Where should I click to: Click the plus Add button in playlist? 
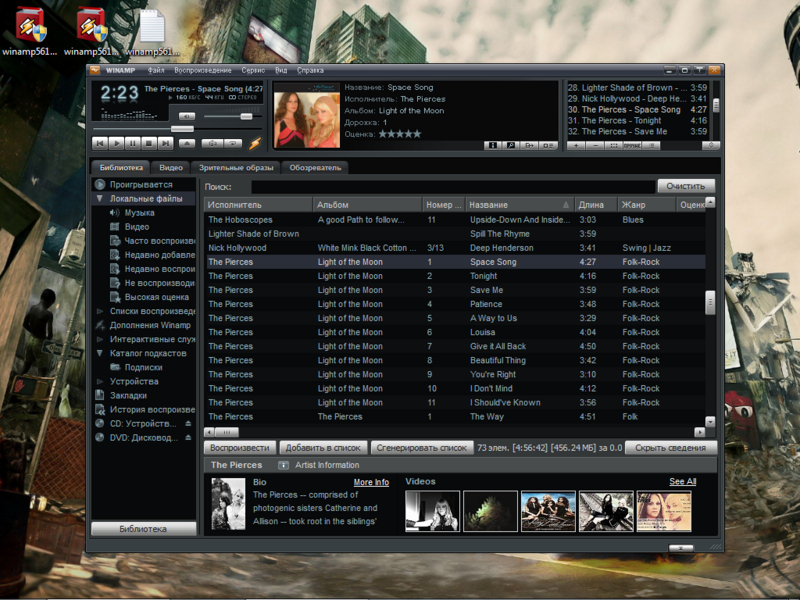point(577,145)
